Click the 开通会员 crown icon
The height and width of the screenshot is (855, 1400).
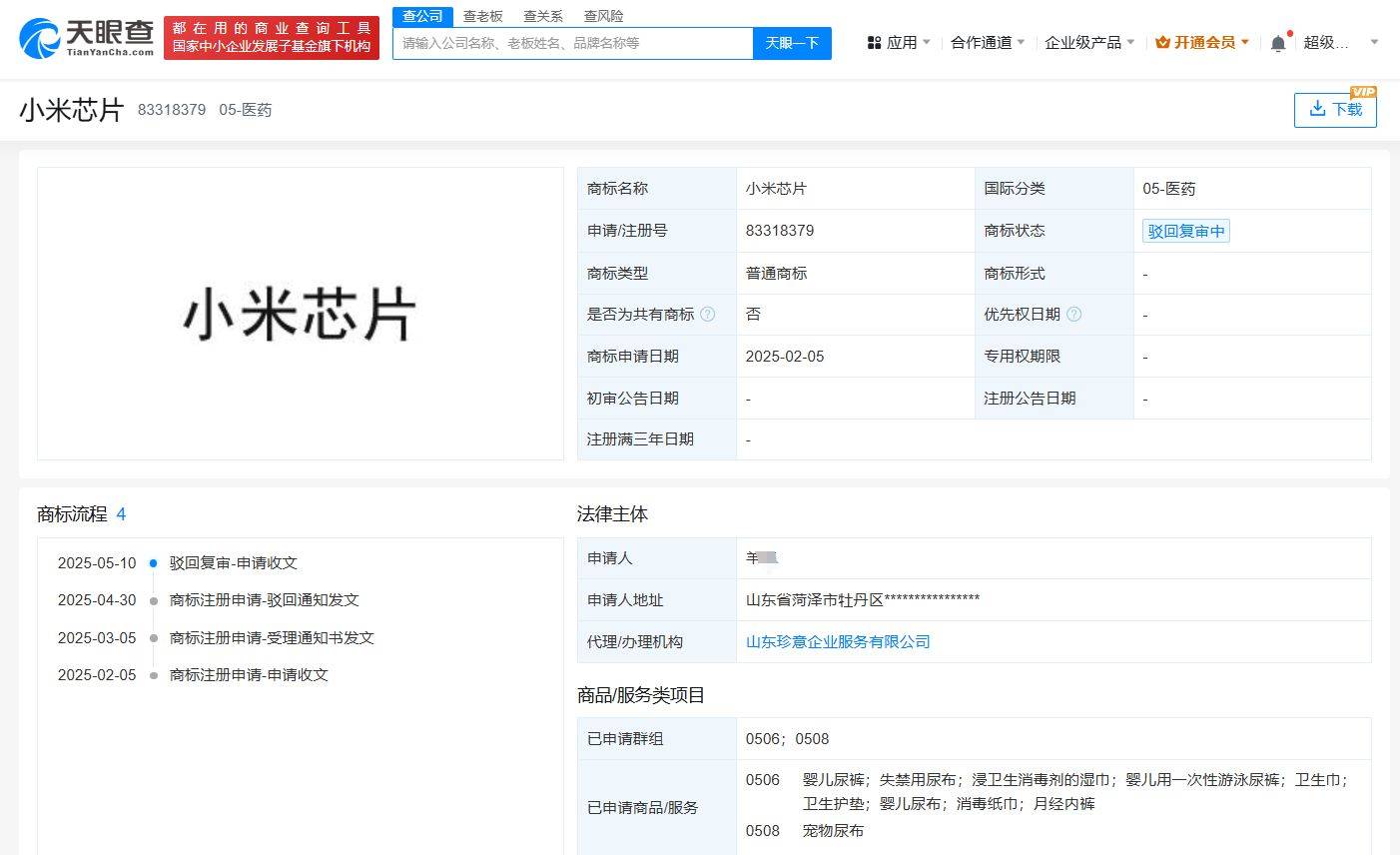(x=1162, y=43)
